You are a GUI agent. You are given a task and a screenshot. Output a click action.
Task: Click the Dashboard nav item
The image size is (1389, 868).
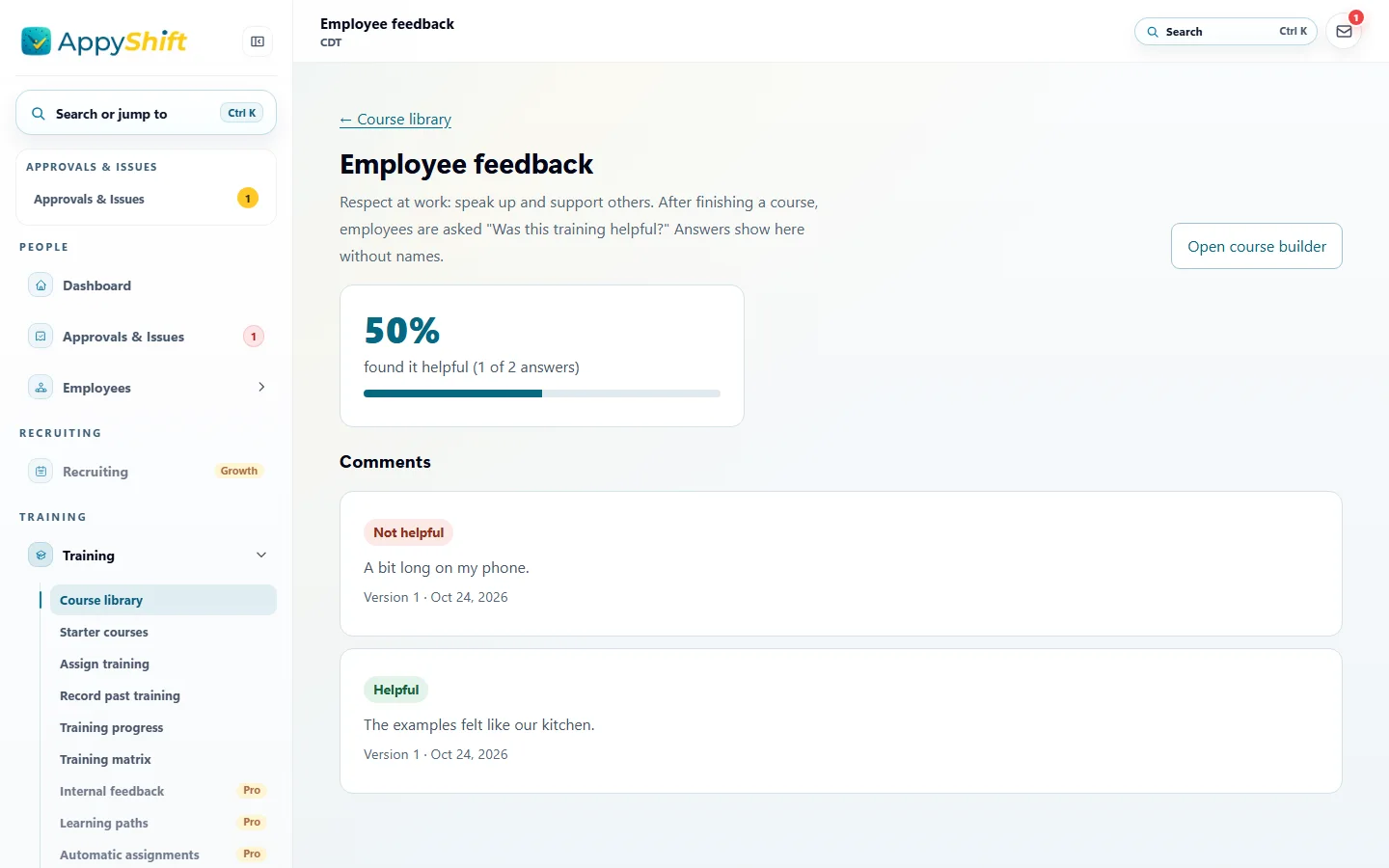point(147,285)
